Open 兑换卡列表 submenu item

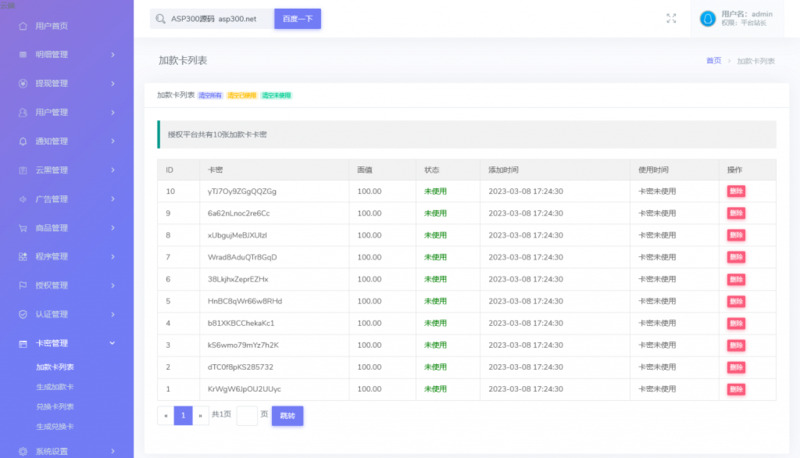coord(55,406)
